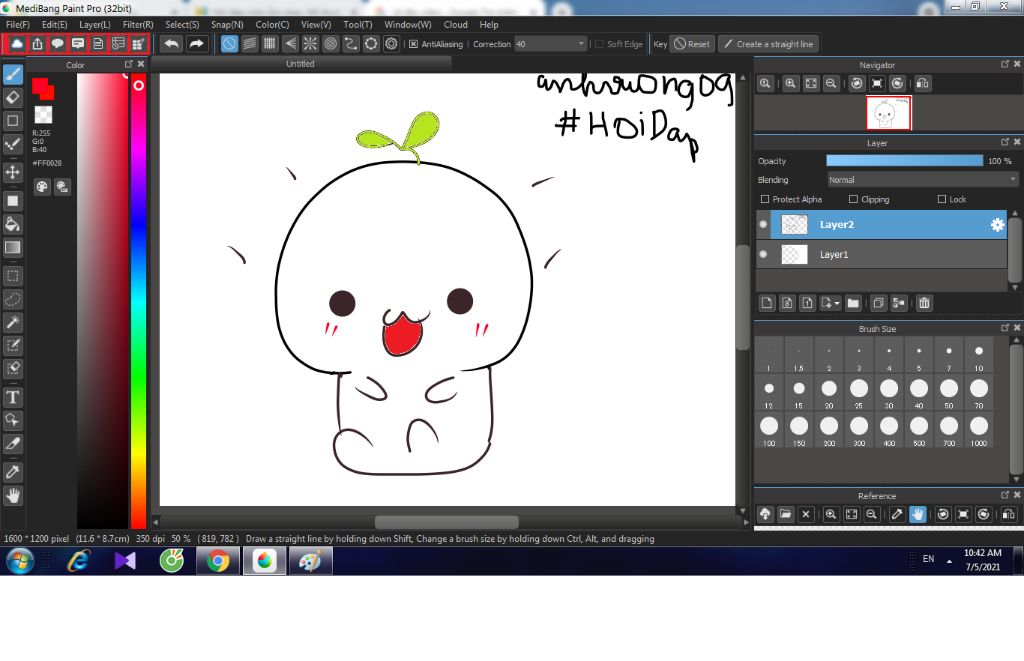Enable the circle snap guide
Viewport: 1024px width, 661px height.
tap(330, 44)
